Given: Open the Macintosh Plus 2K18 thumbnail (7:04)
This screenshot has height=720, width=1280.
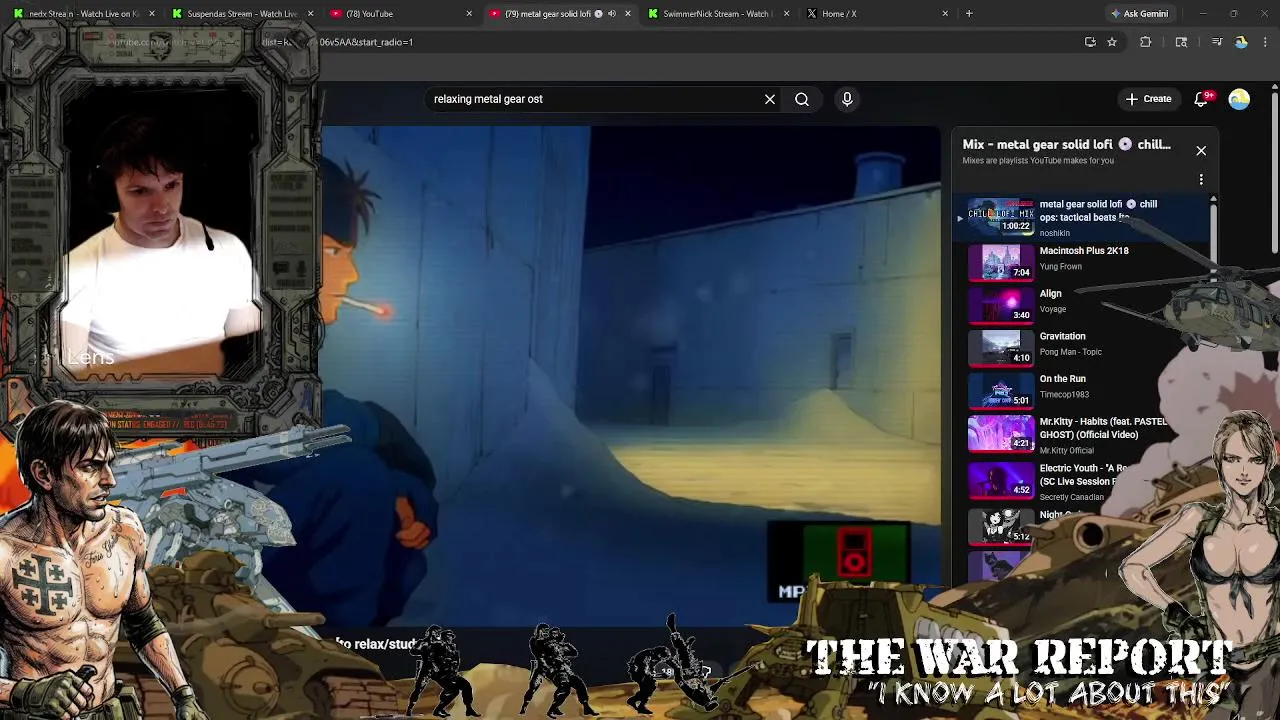Looking at the screenshot, I should pos(1001,262).
